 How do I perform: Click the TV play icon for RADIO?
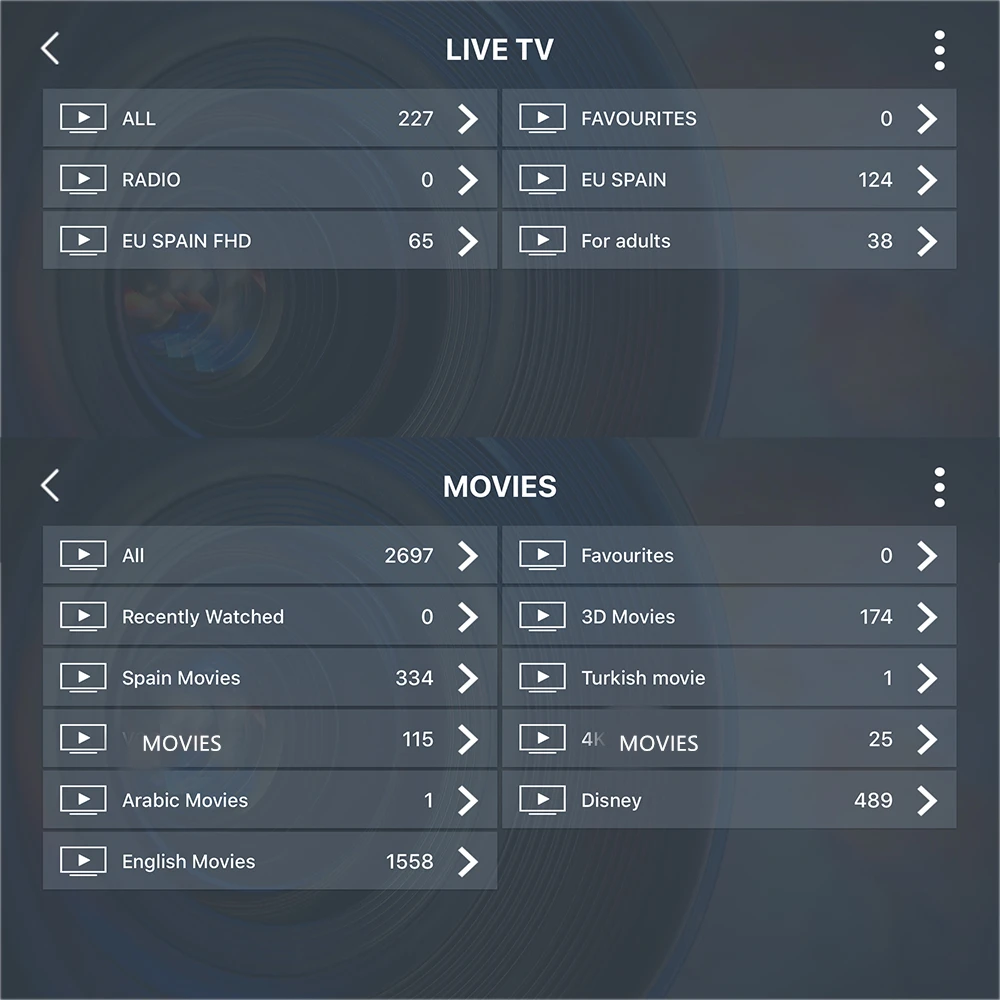click(x=84, y=179)
